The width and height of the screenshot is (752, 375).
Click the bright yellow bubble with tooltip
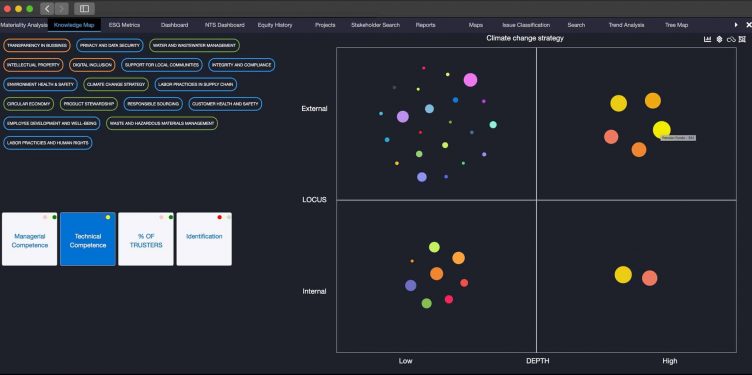661,130
